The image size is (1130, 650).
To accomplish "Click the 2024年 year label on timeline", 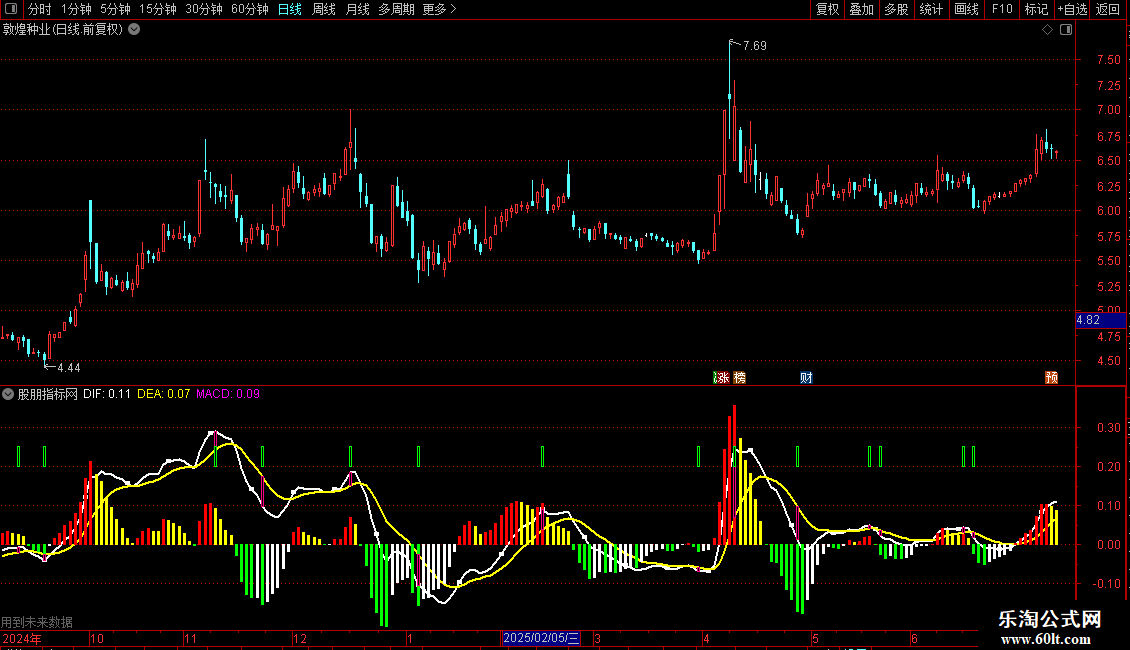I will (x=22, y=638).
